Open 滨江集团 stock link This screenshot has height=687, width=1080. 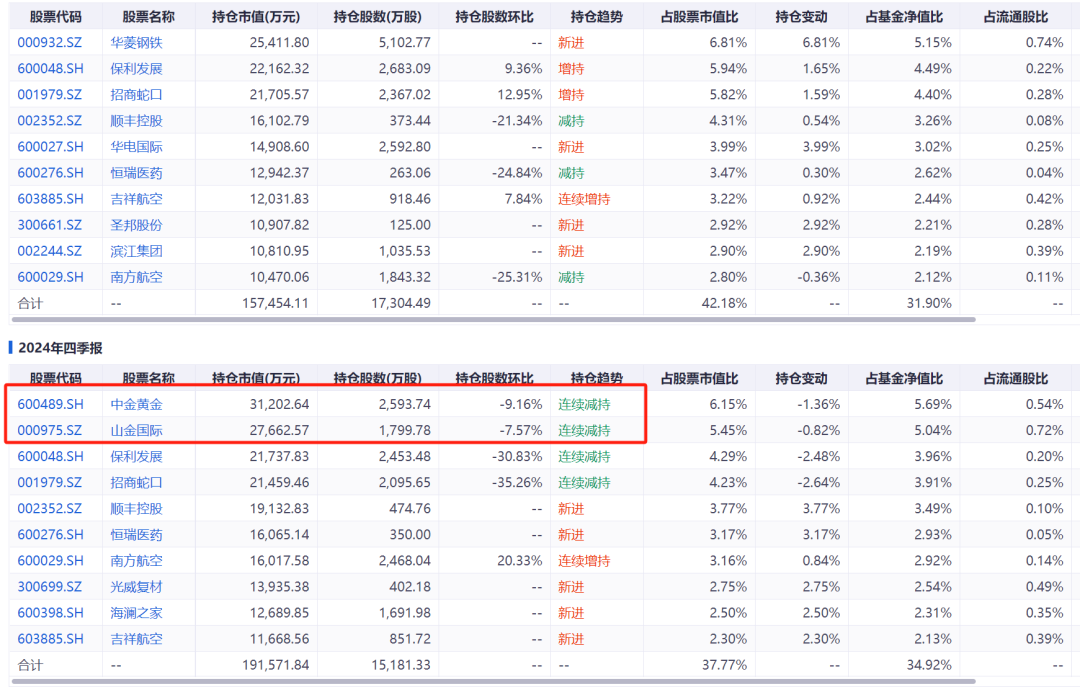click(x=136, y=252)
